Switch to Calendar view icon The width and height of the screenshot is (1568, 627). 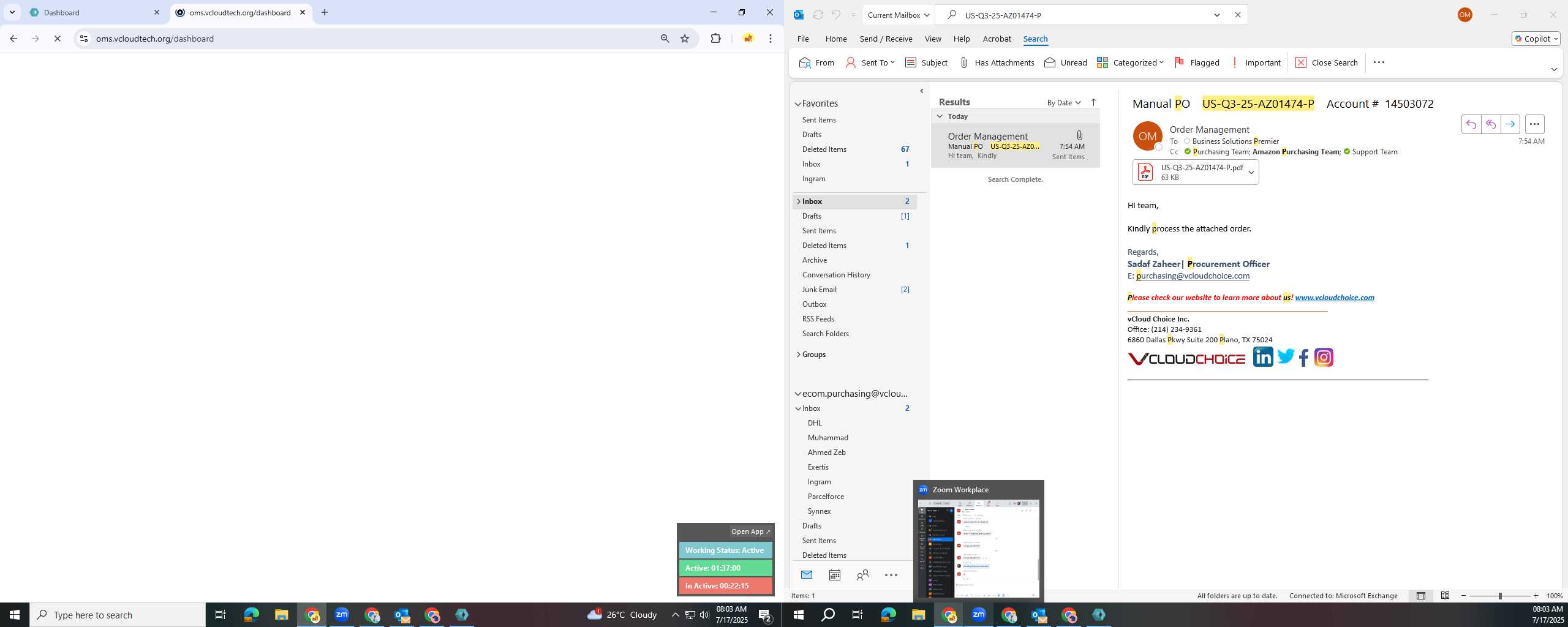(x=834, y=575)
